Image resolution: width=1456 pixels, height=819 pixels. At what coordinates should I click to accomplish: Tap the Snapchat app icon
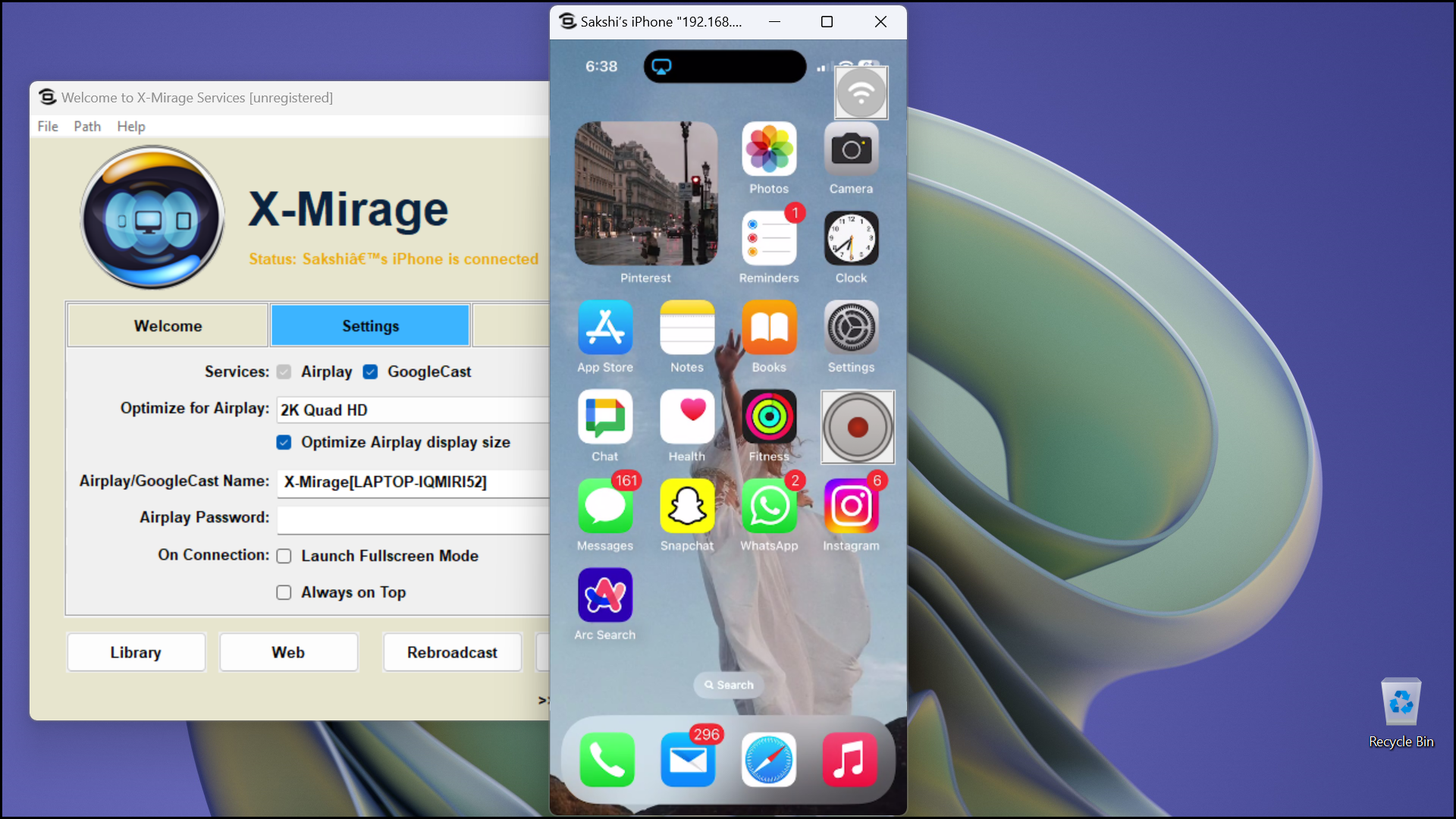(x=687, y=507)
